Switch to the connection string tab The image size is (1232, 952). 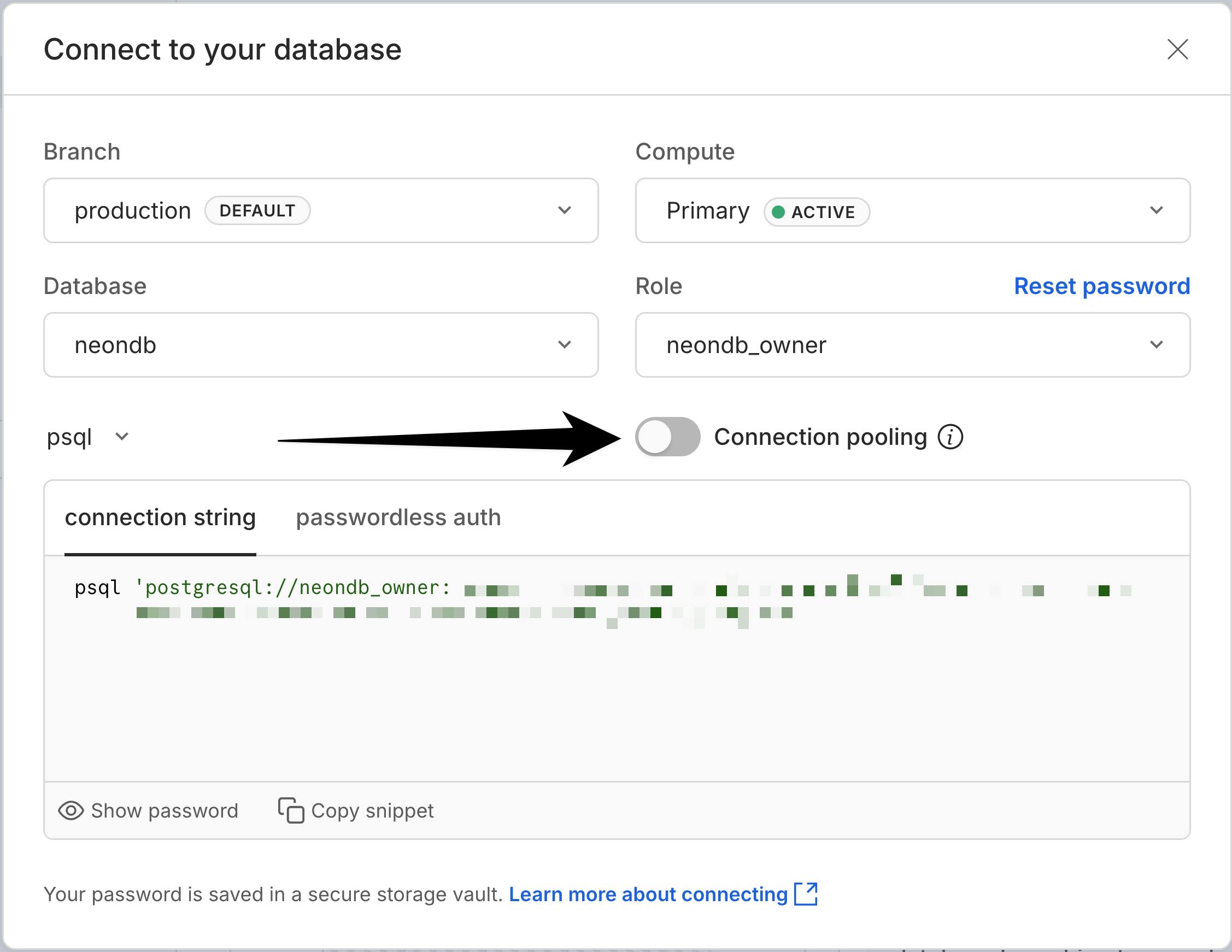coord(160,517)
